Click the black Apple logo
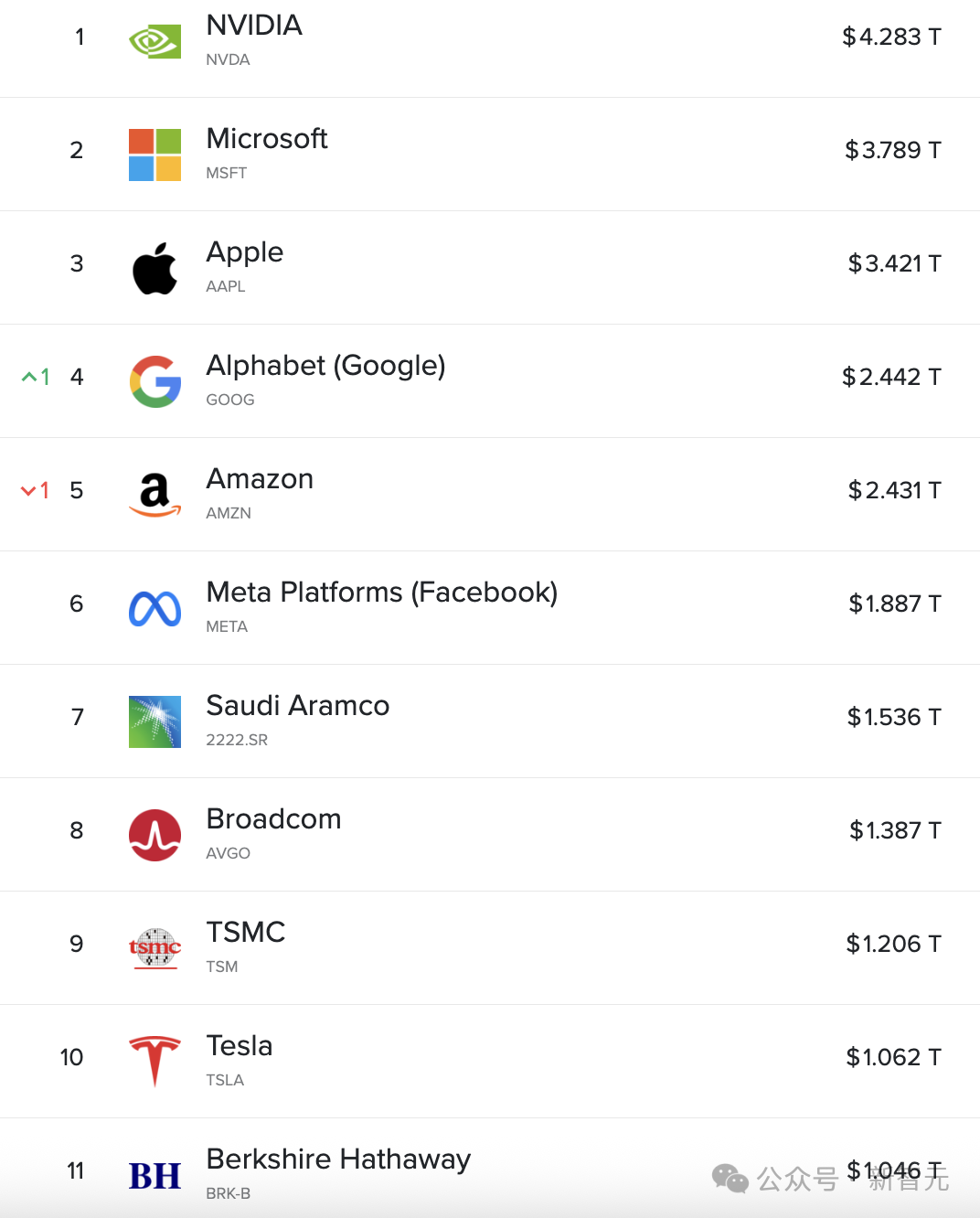Image resolution: width=980 pixels, height=1218 pixels. 154,268
